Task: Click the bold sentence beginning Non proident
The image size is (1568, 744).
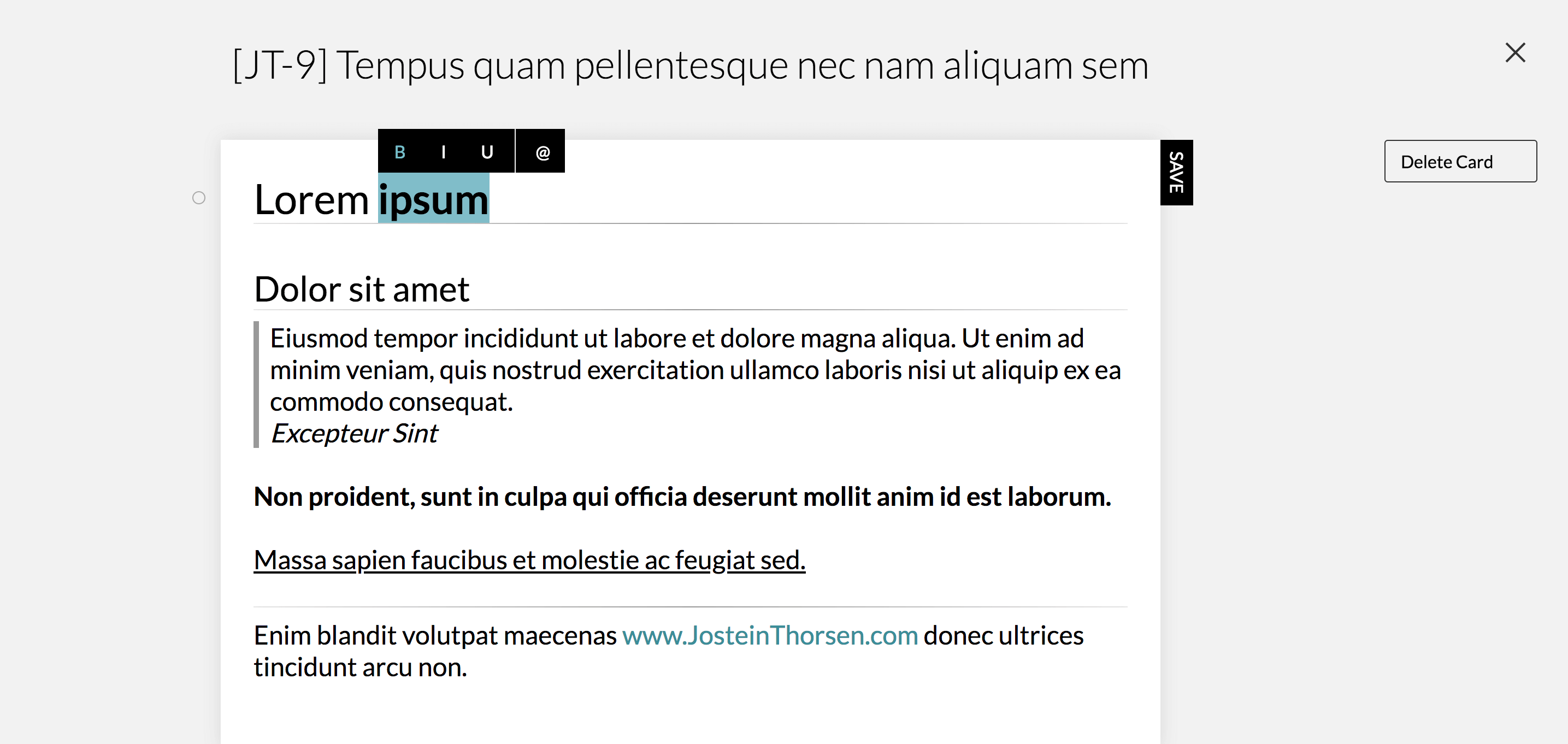Action: [x=682, y=497]
